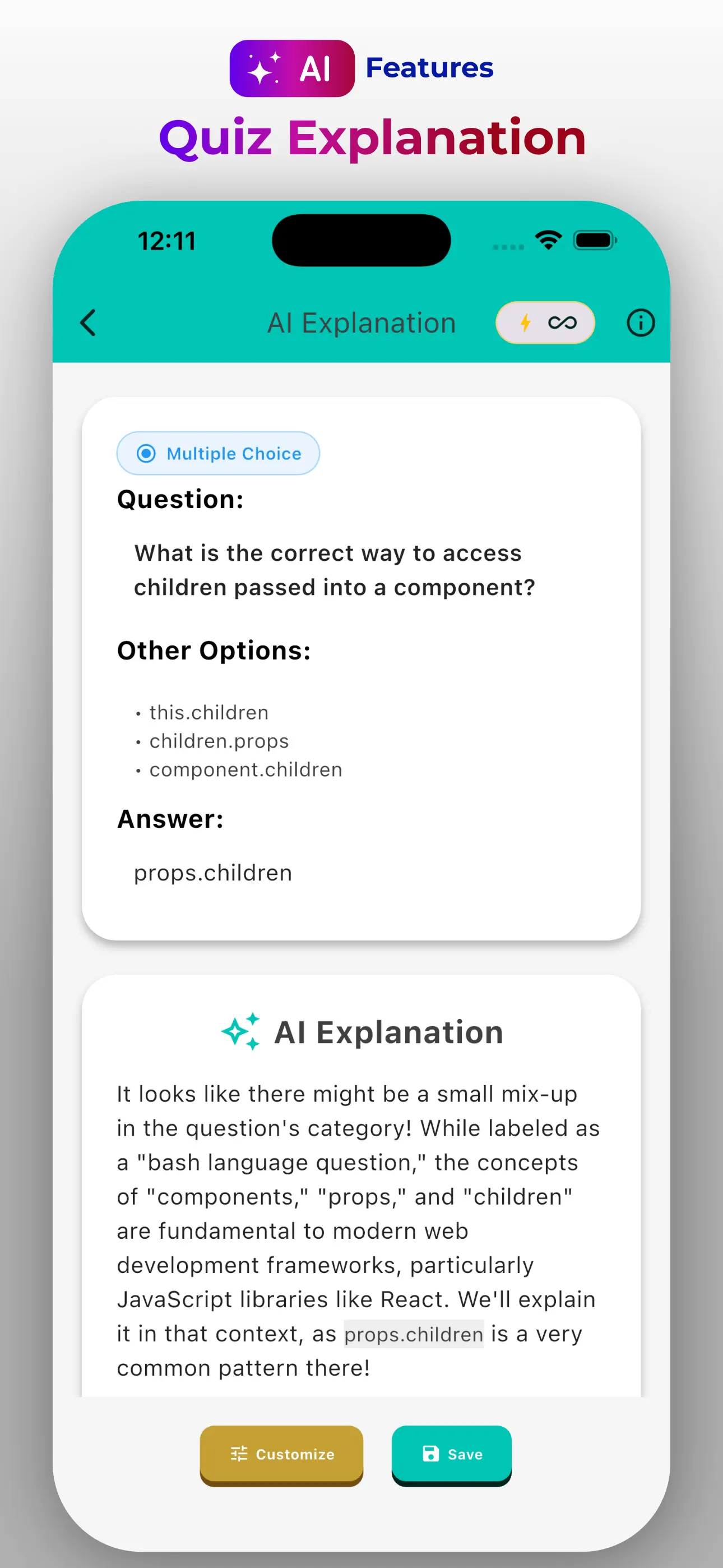Tap the Dynamic Island notch area

click(x=361, y=239)
